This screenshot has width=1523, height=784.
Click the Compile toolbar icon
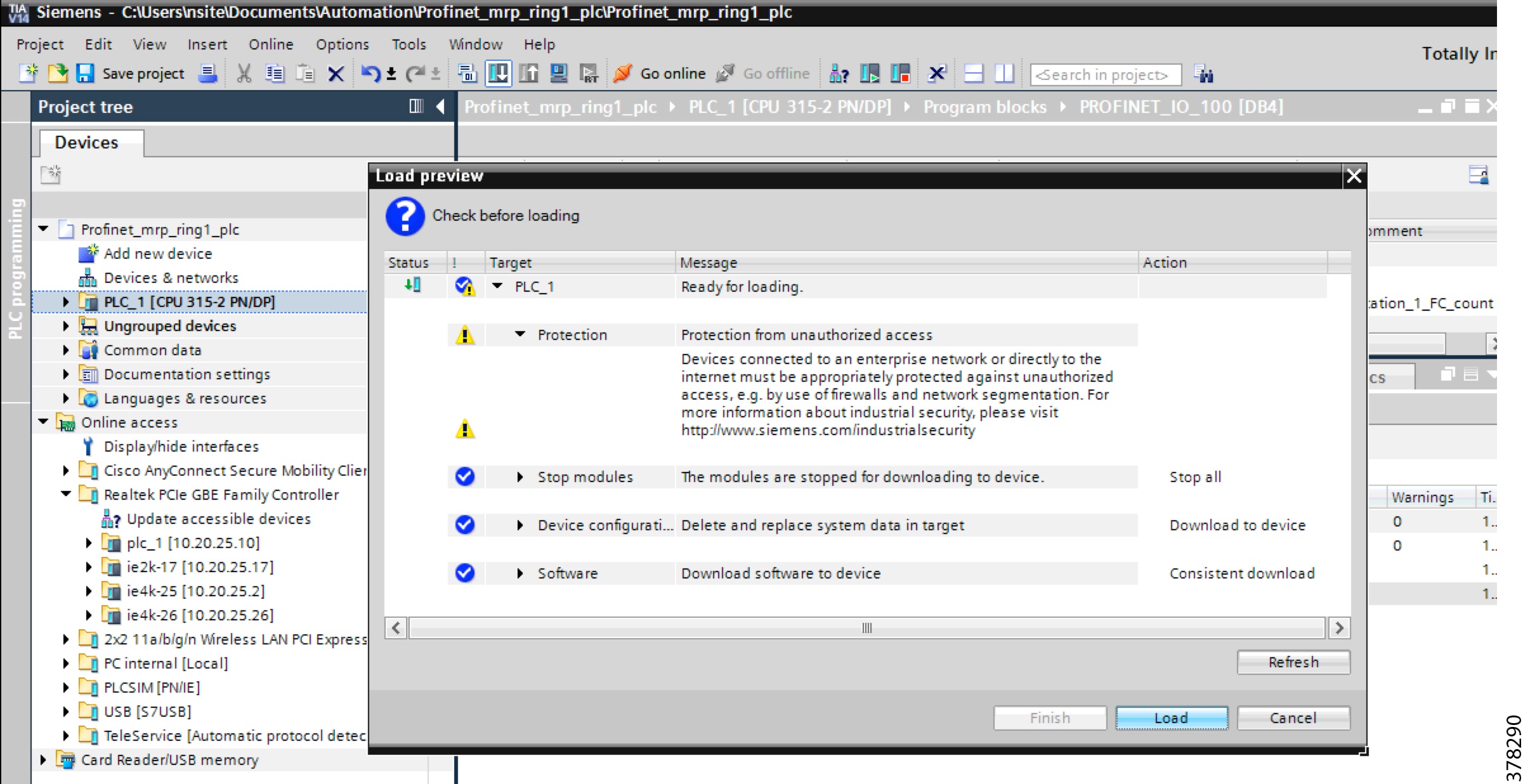coord(467,74)
